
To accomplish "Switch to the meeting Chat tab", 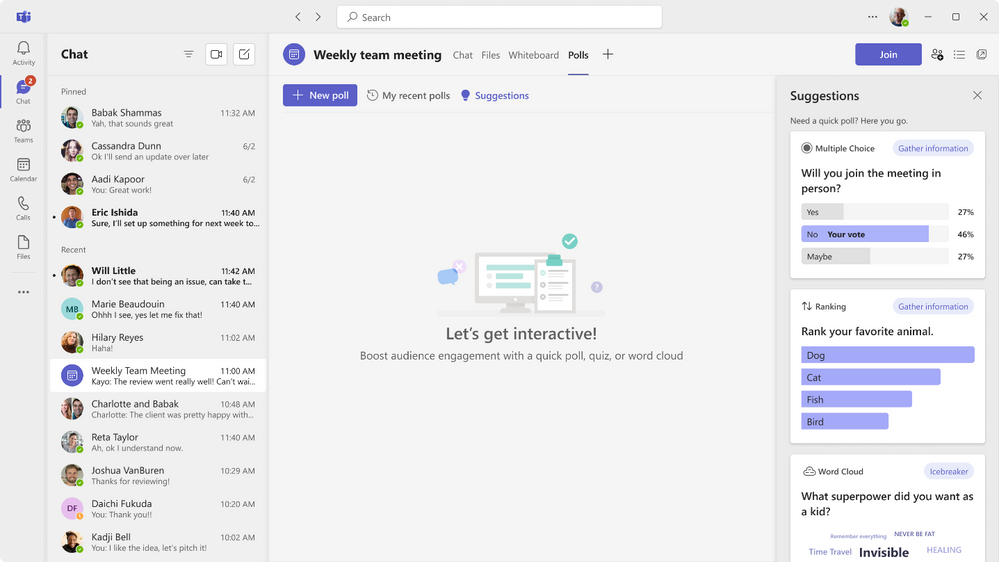I will [x=463, y=55].
